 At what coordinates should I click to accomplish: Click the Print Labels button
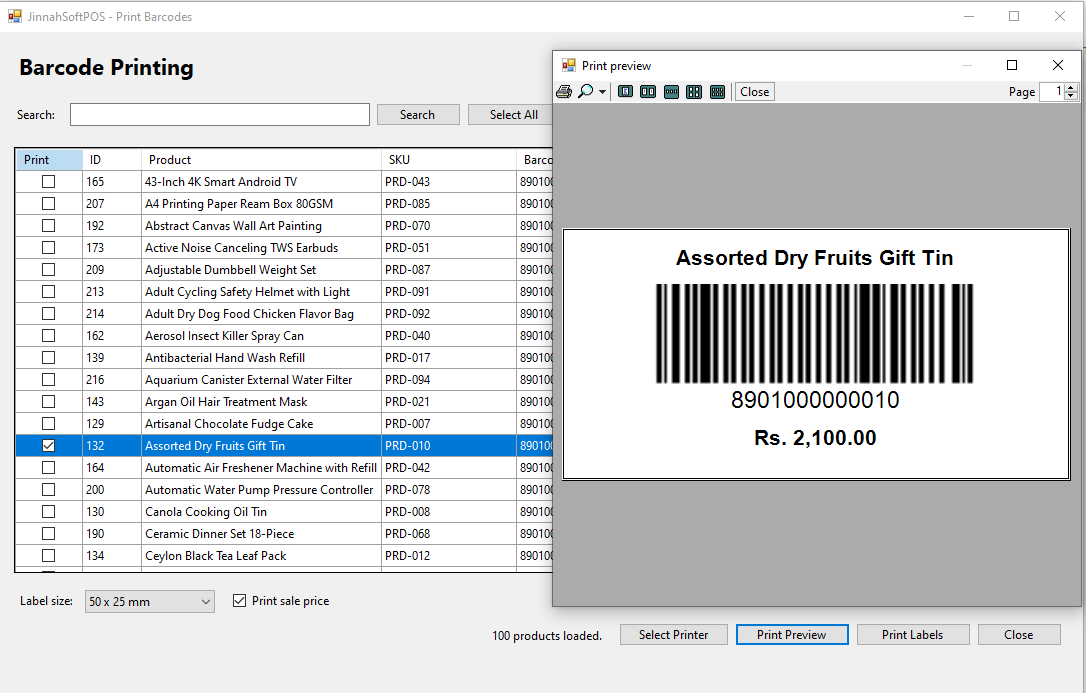[912, 635]
